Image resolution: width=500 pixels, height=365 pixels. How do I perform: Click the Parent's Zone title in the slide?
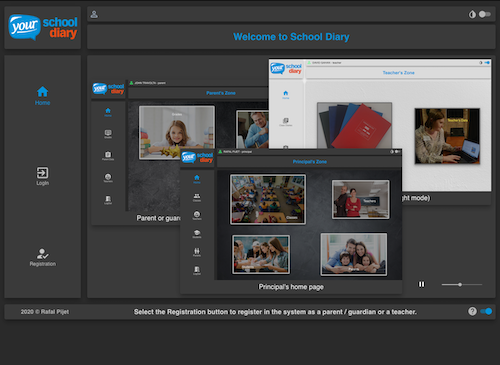(x=221, y=93)
